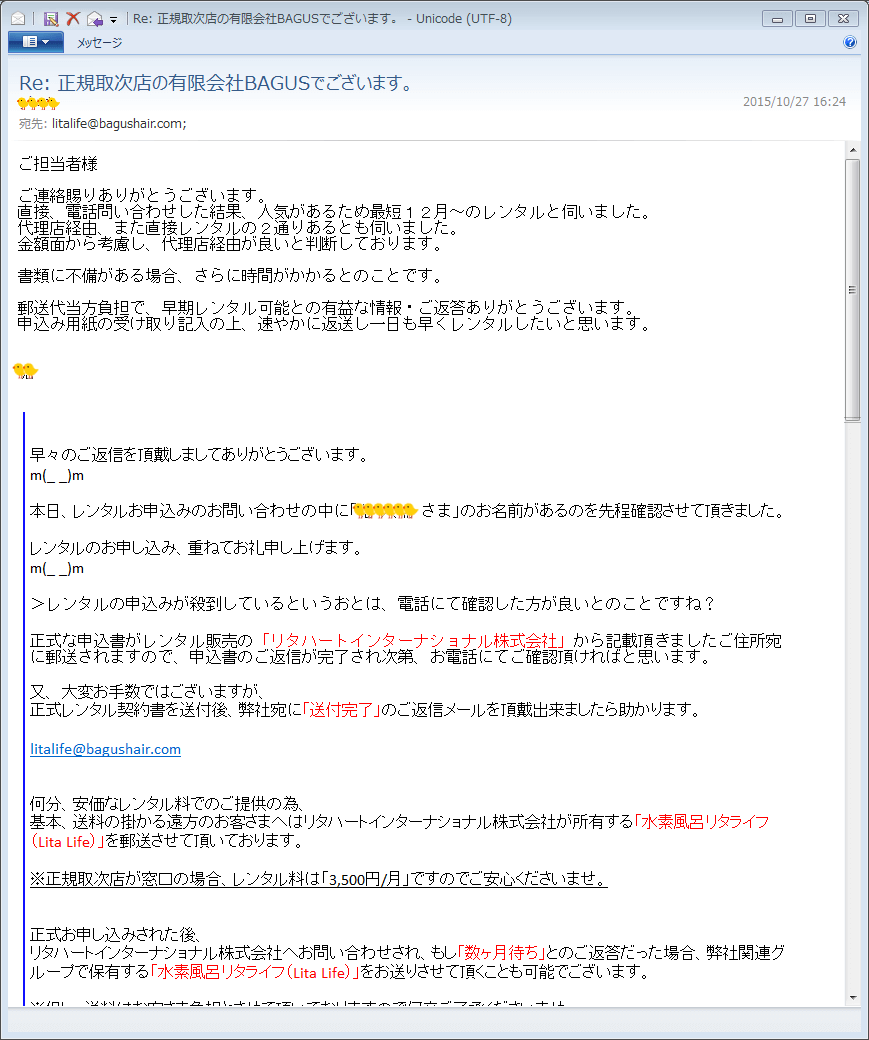Click the line 又、大変お手数ではございますが、
The width and height of the screenshot is (869, 1040).
(147, 692)
